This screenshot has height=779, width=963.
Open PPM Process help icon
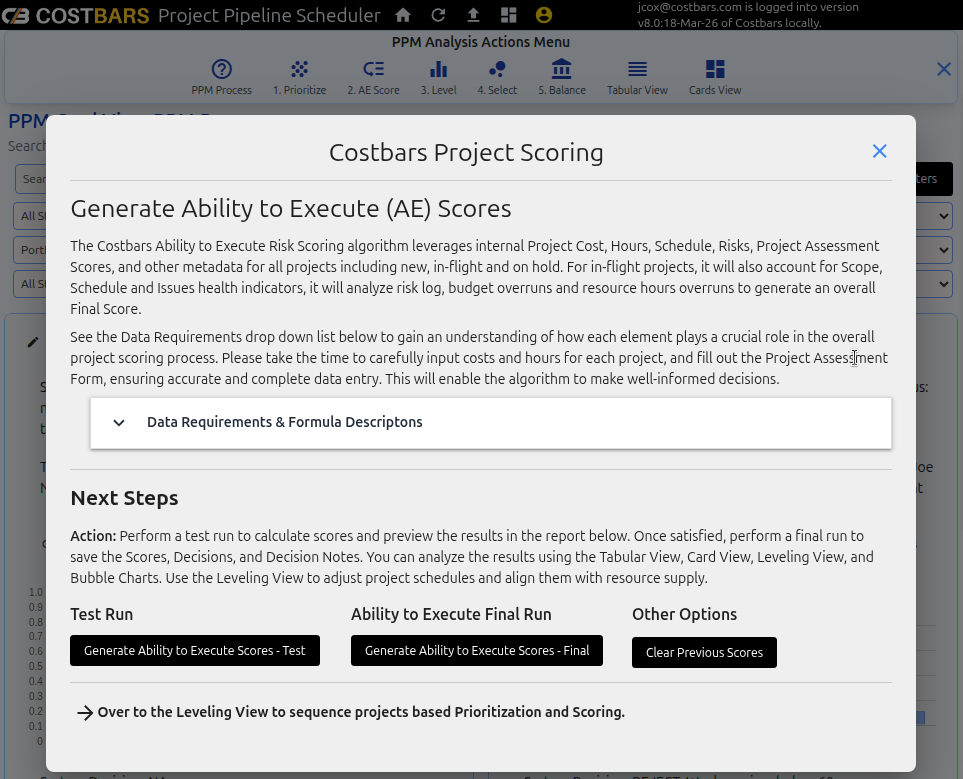coord(222,70)
